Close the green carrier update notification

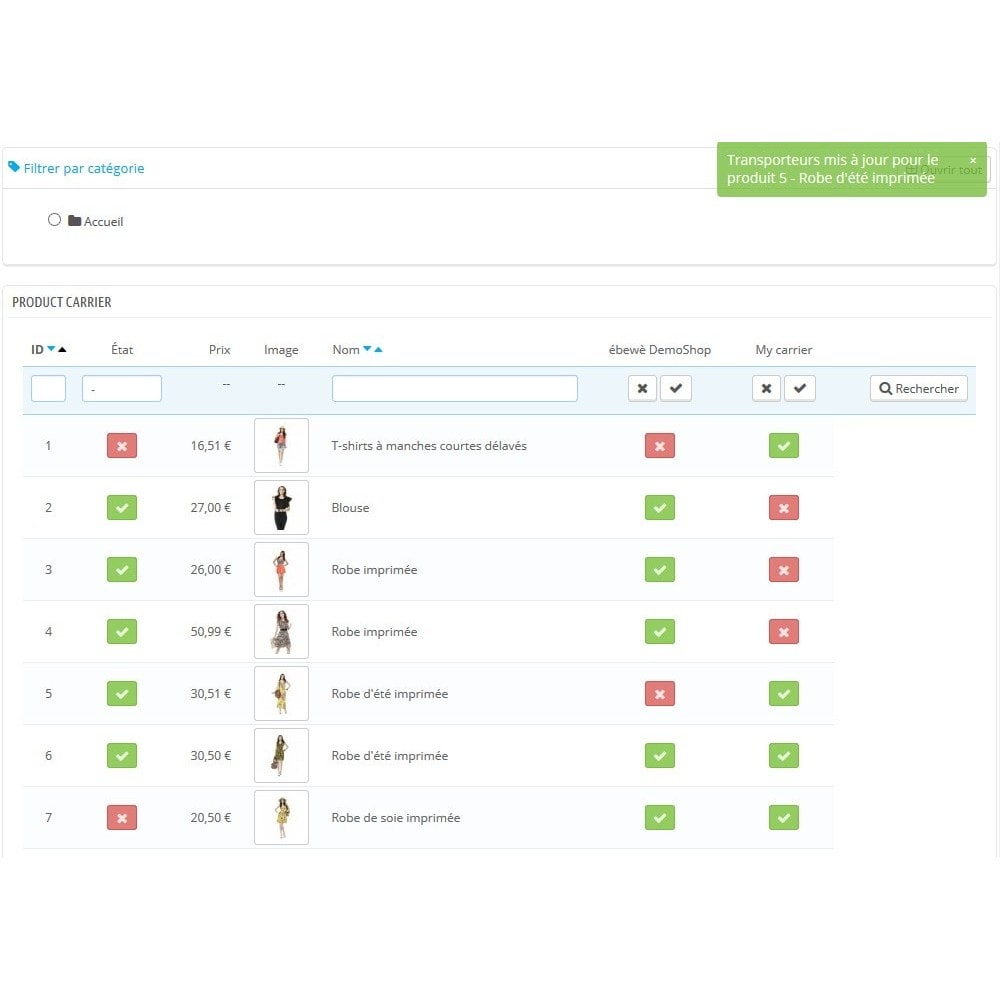pyautogui.click(x=973, y=160)
